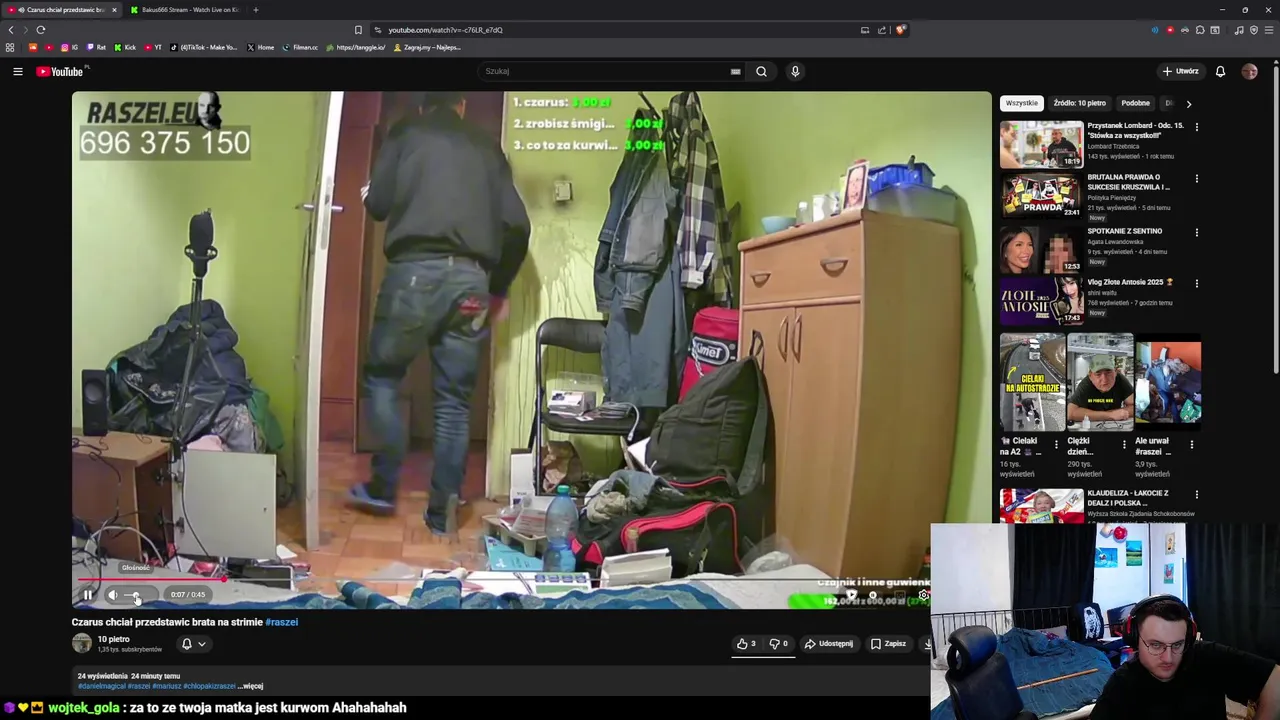Open the on-screen keyboard icon in the search box

click(735, 71)
